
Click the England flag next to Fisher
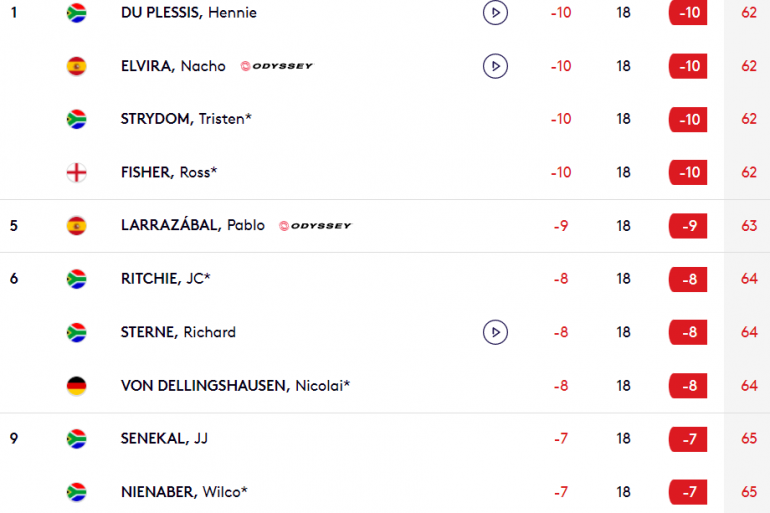[x=77, y=172]
